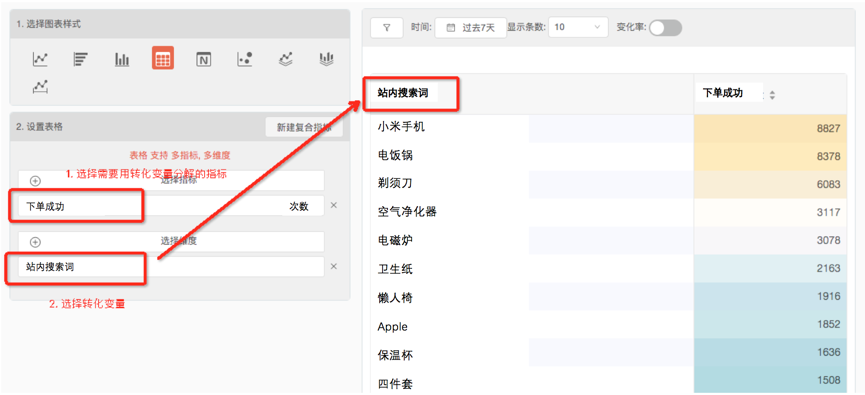Toggle the 变化率 switch
The height and width of the screenshot is (395, 865).
point(665,28)
